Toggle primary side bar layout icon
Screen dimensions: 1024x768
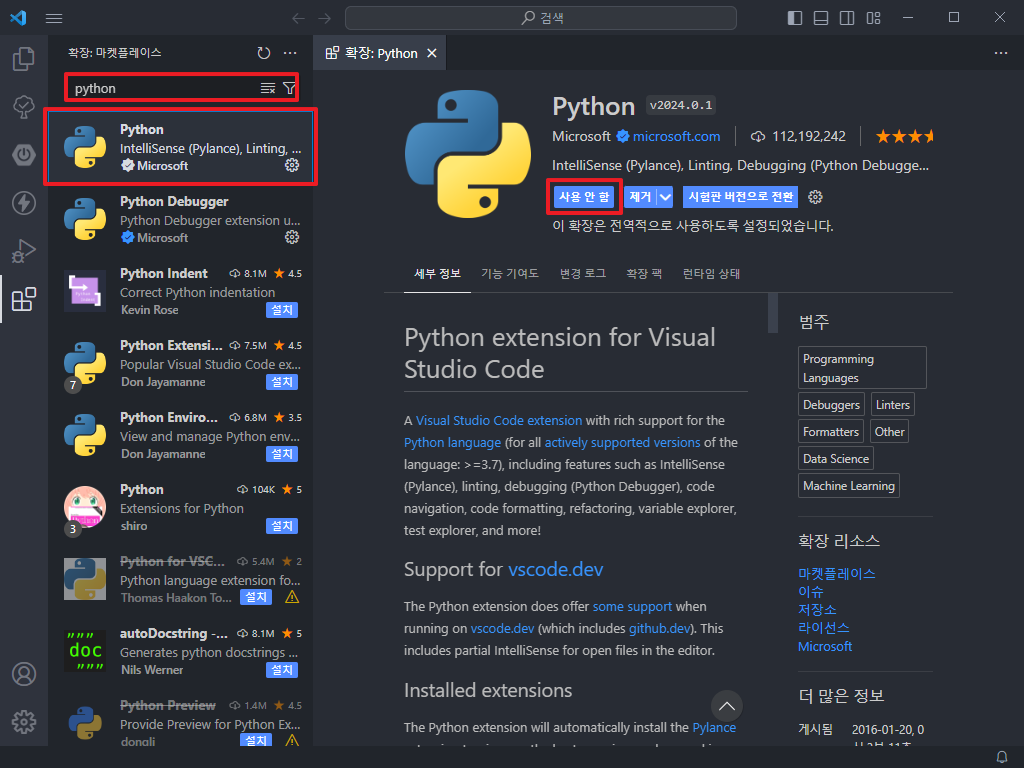pos(795,18)
